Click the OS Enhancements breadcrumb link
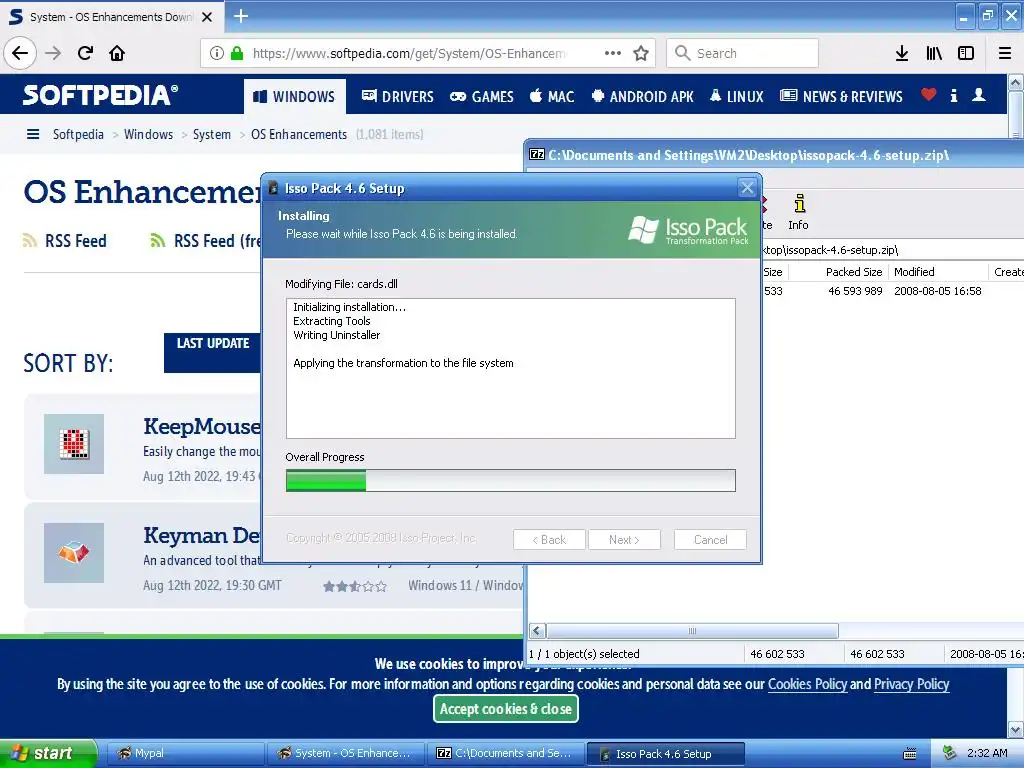This screenshot has width=1024, height=768. click(x=299, y=134)
